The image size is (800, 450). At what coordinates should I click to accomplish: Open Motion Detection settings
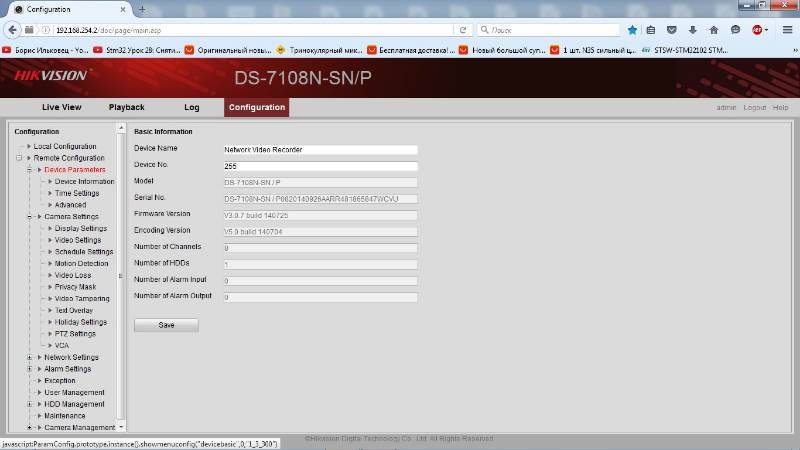(x=82, y=264)
